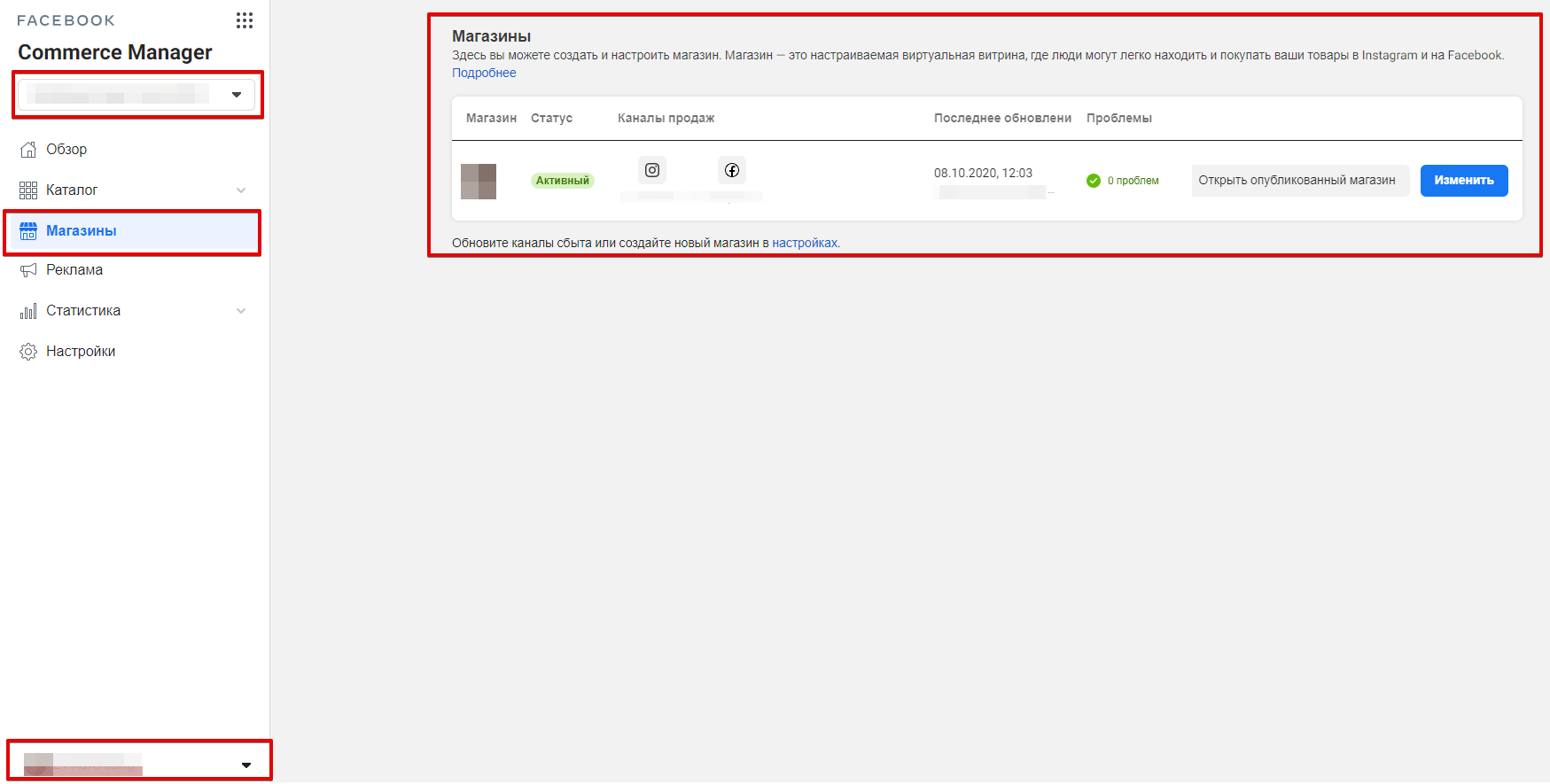Open the Facebook apps grid menu
Viewport: 1550px width, 784px height.
245,20
